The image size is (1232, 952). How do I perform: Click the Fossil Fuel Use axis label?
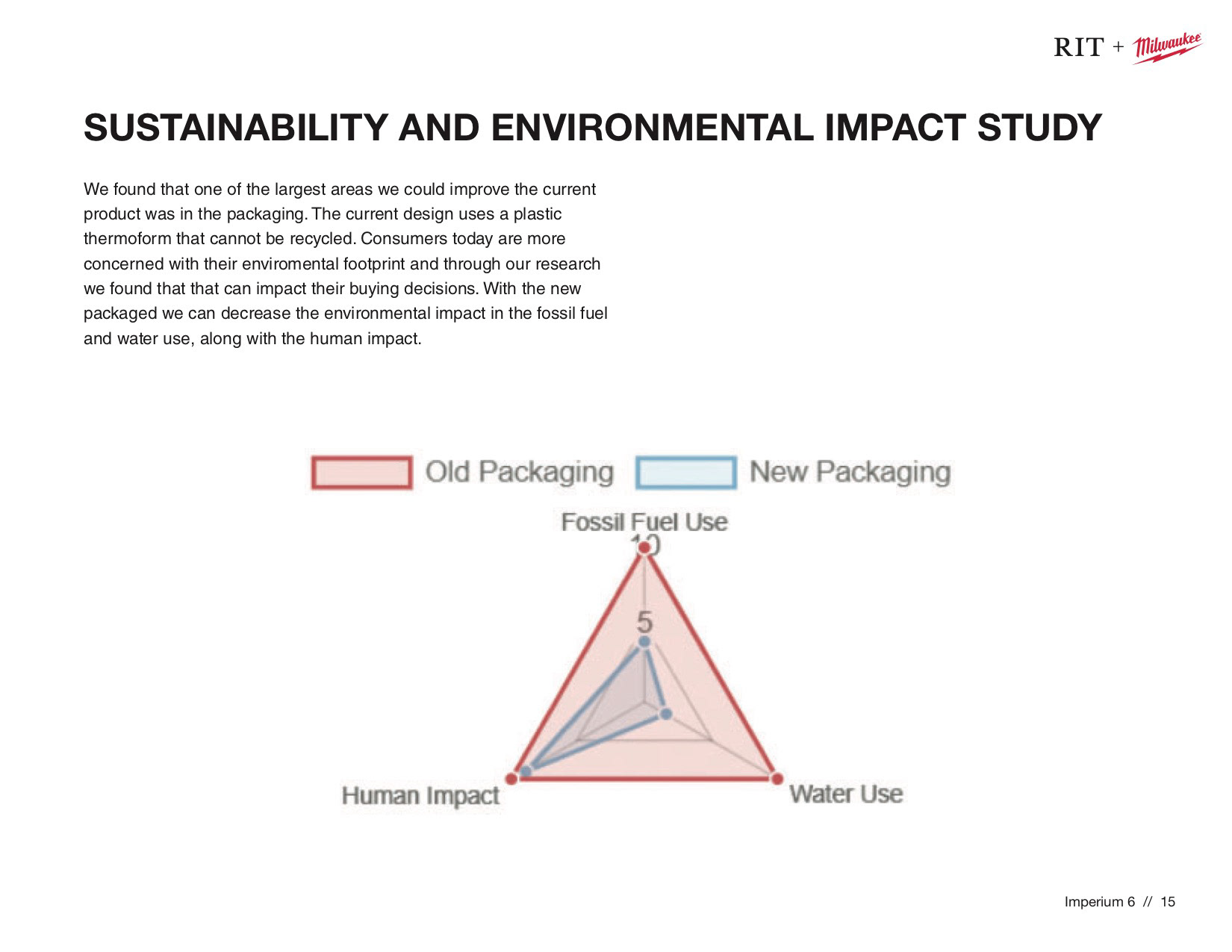[644, 521]
